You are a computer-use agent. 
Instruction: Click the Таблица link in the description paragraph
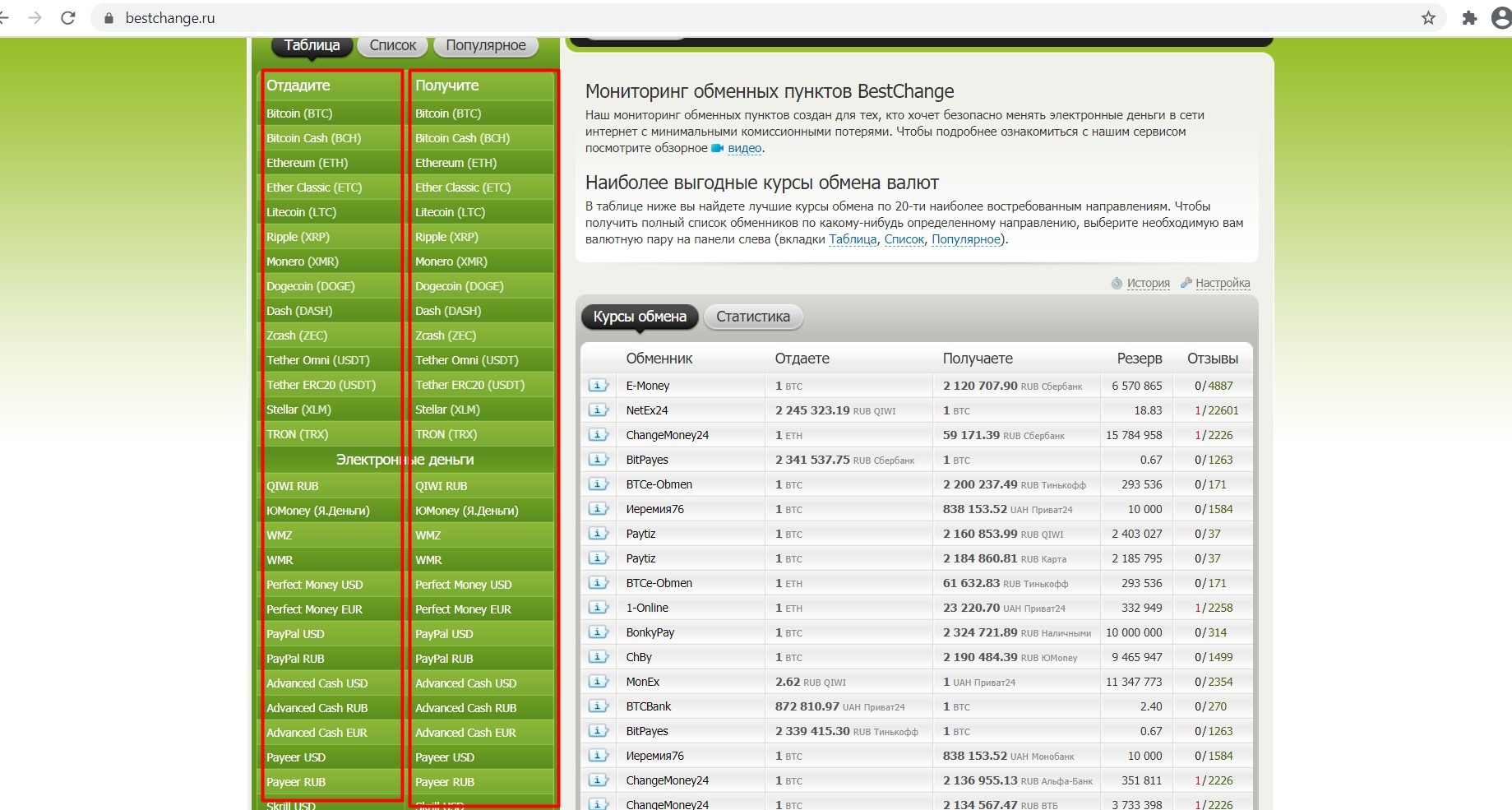(853, 239)
